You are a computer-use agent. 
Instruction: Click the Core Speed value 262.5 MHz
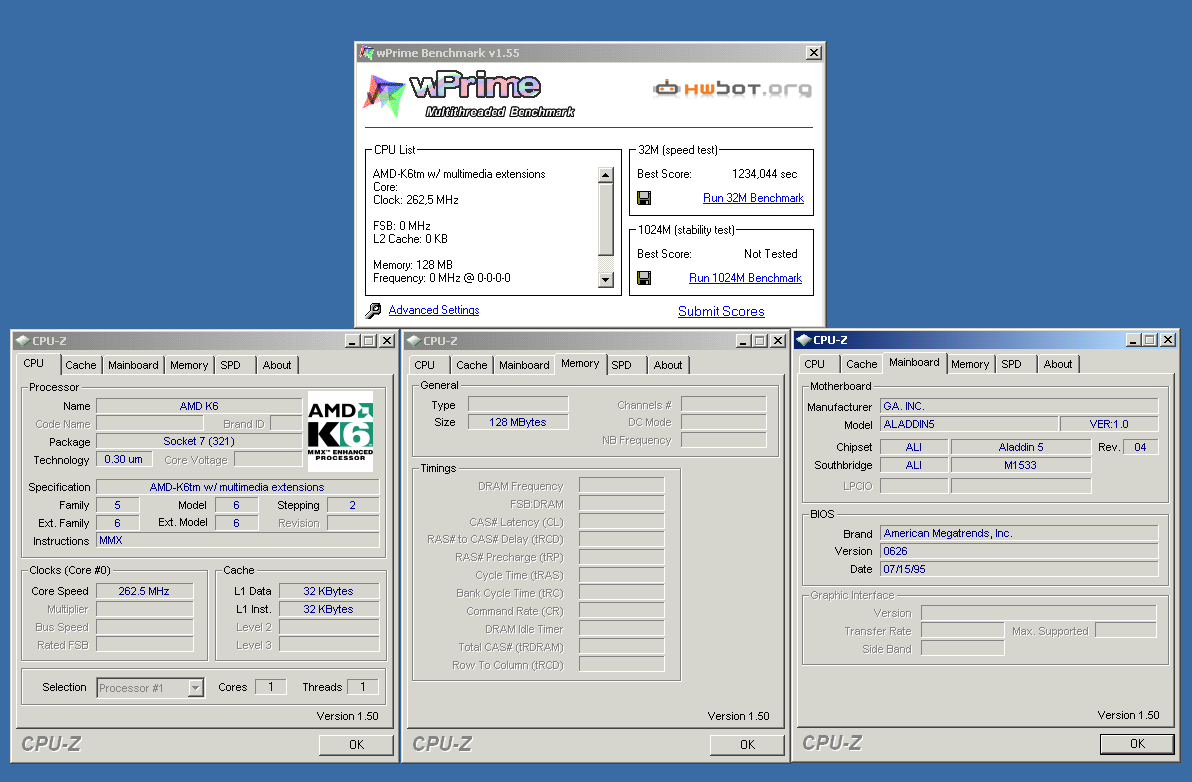coord(144,591)
